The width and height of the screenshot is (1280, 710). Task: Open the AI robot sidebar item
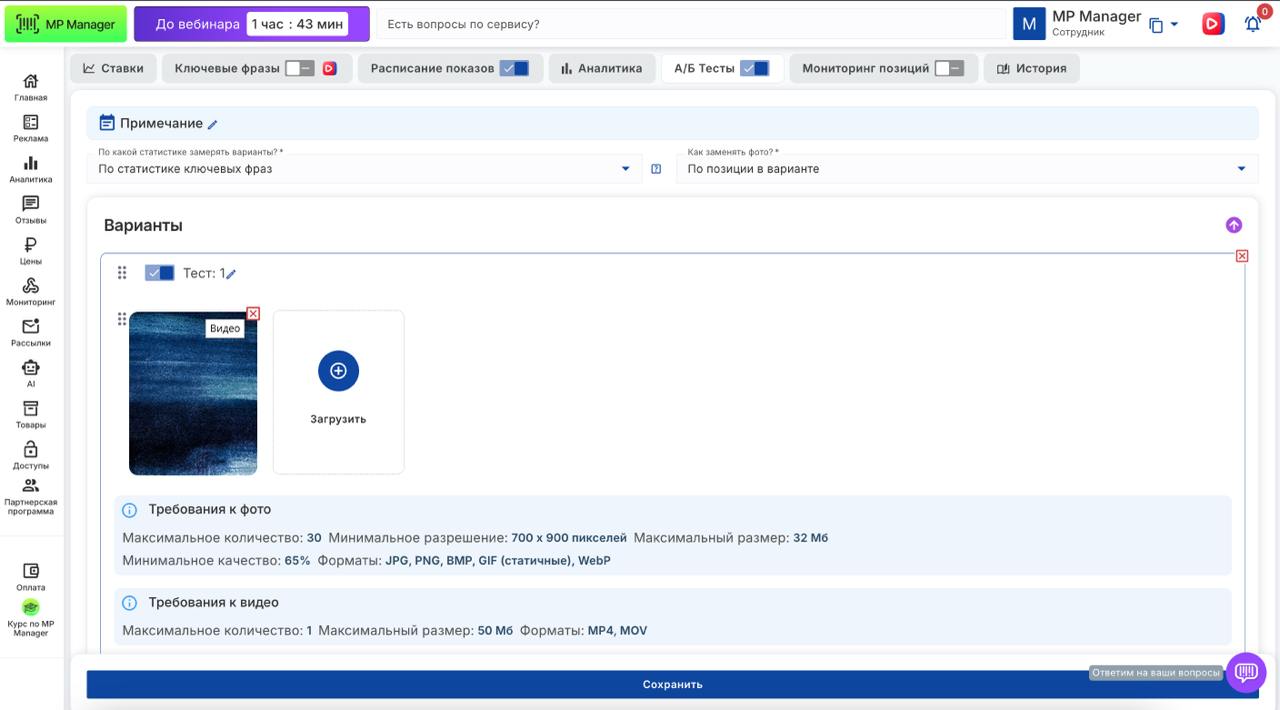coord(31,374)
